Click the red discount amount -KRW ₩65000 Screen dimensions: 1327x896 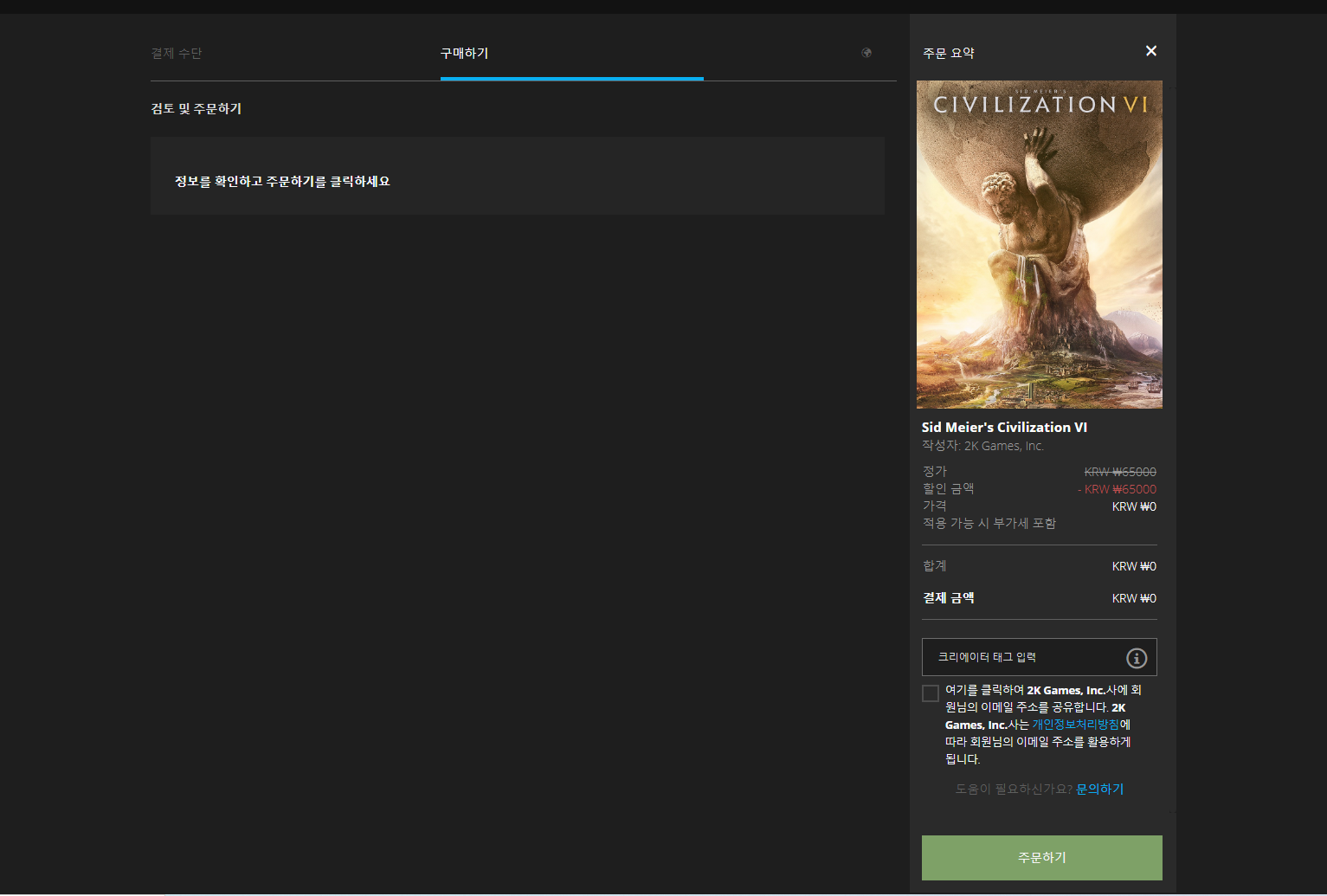[x=1117, y=489]
